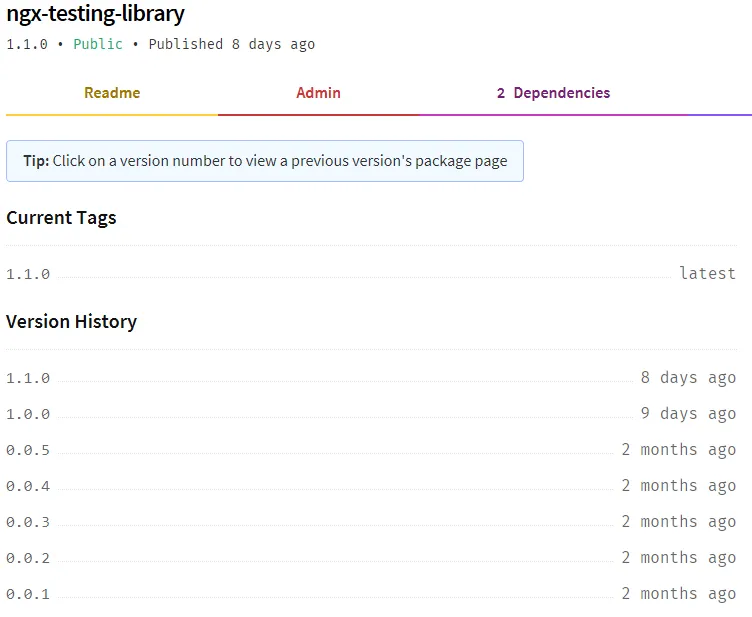The height and width of the screenshot is (617, 752).
Task: Click version 0.0.2 in history
Action: pyautogui.click(x=28, y=558)
